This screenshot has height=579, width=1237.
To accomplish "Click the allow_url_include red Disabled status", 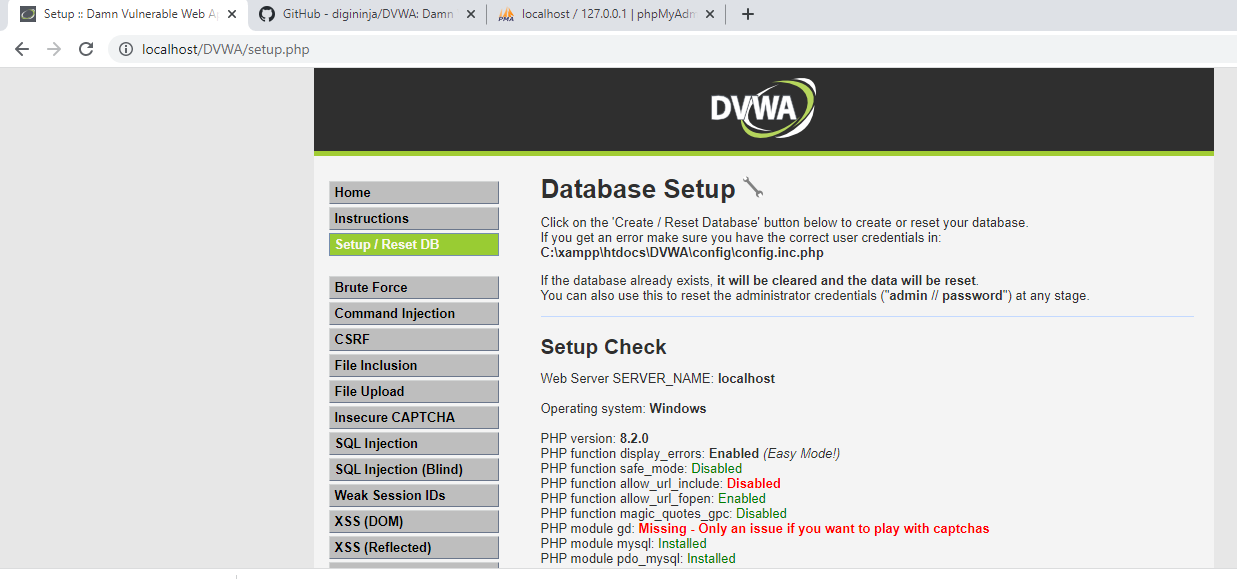I will 753,483.
